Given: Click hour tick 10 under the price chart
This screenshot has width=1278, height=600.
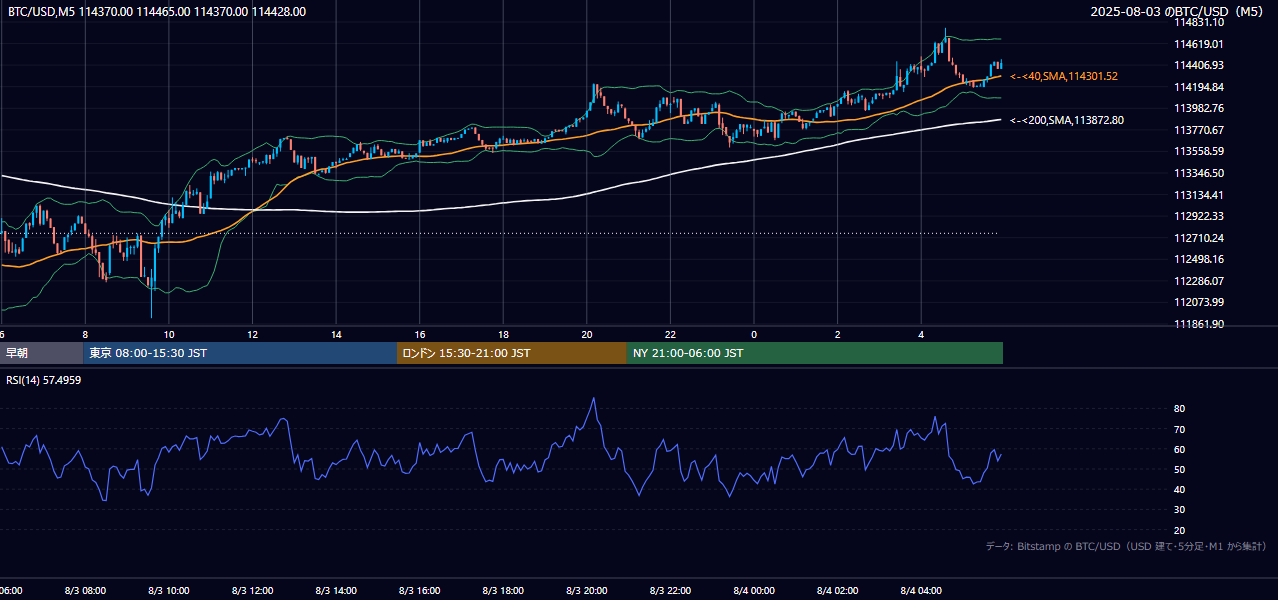Looking at the screenshot, I should (169, 335).
